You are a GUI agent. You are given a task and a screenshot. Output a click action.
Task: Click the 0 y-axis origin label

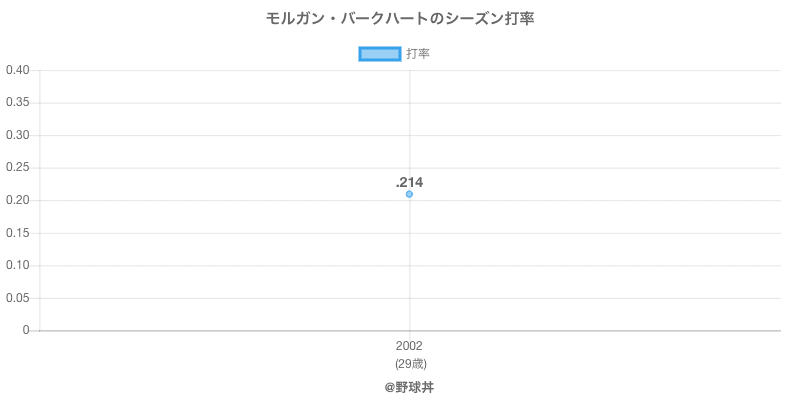click(x=27, y=330)
